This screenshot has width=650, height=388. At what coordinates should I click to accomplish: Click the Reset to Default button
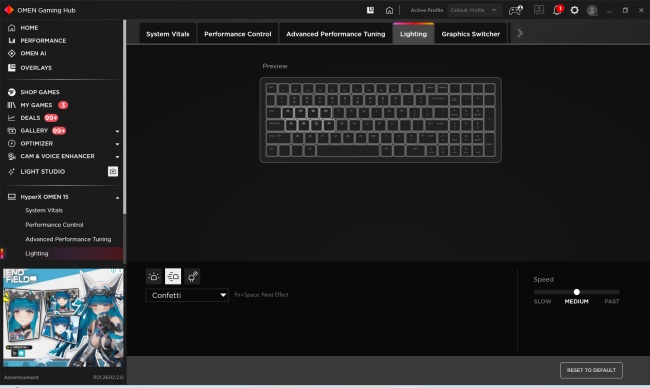(591, 370)
